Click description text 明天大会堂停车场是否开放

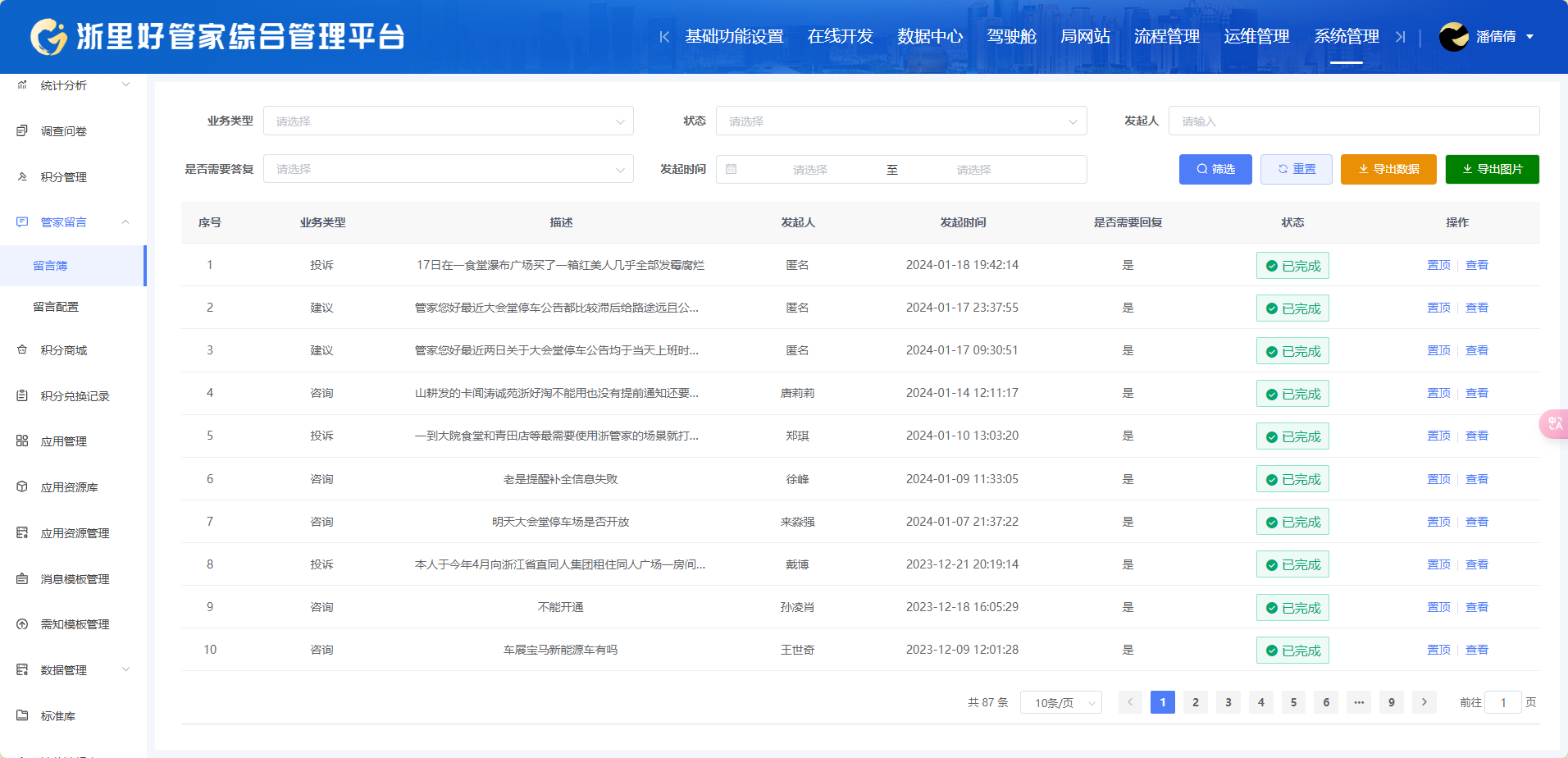tap(561, 522)
